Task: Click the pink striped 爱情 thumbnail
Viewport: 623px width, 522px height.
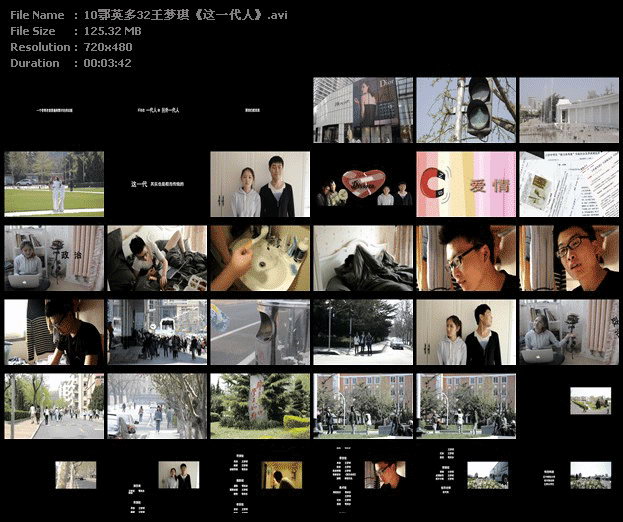Action: (465, 184)
